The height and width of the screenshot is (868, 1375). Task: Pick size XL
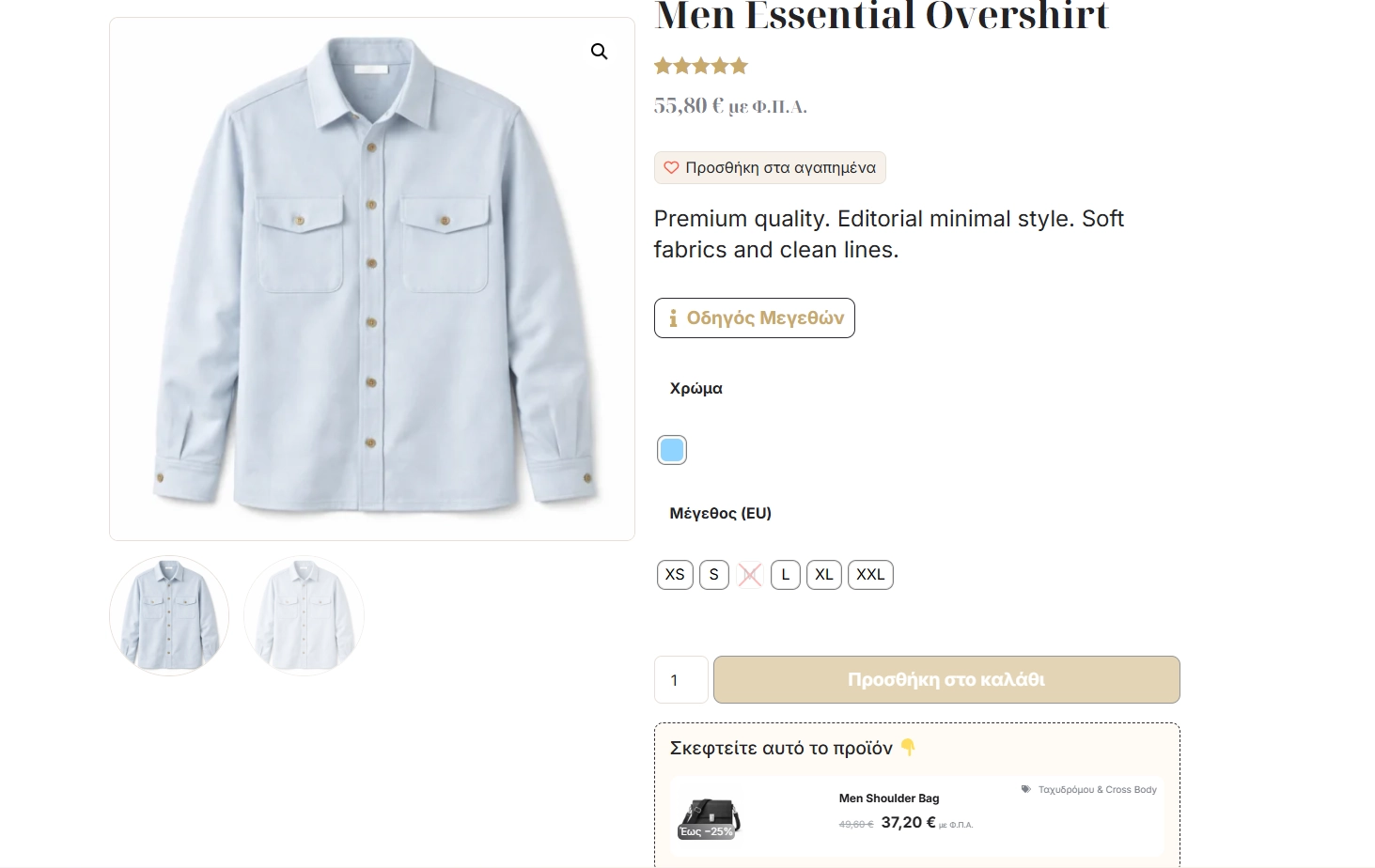coord(824,575)
